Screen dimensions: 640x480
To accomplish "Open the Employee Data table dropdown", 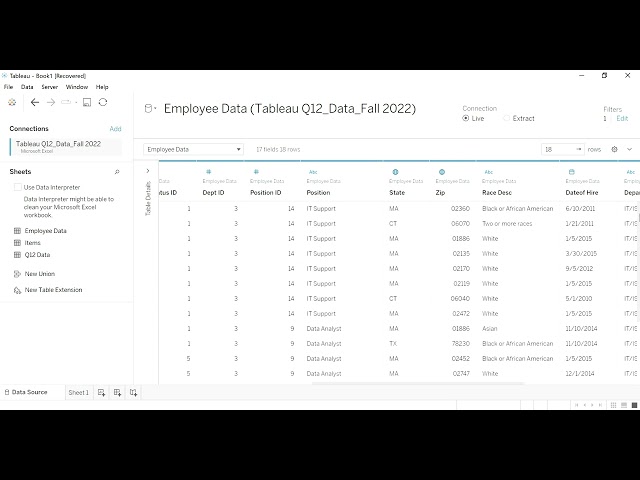I will pyautogui.click(x=193, y=149).
